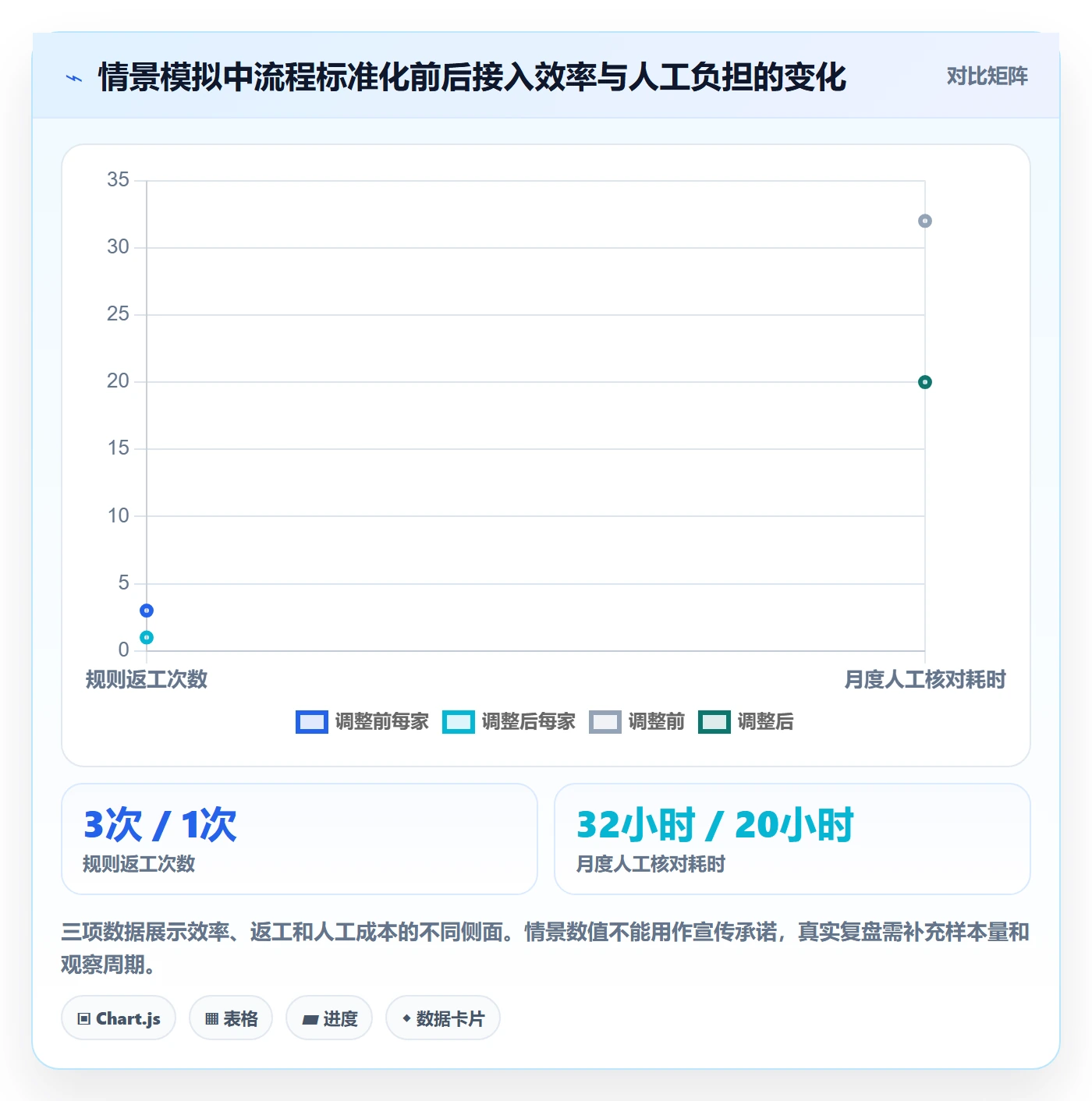Click the 规则返工次数 caption under 3次 / 1次
Viewport: 1092px width, 1101px height.
coord(139,864)
